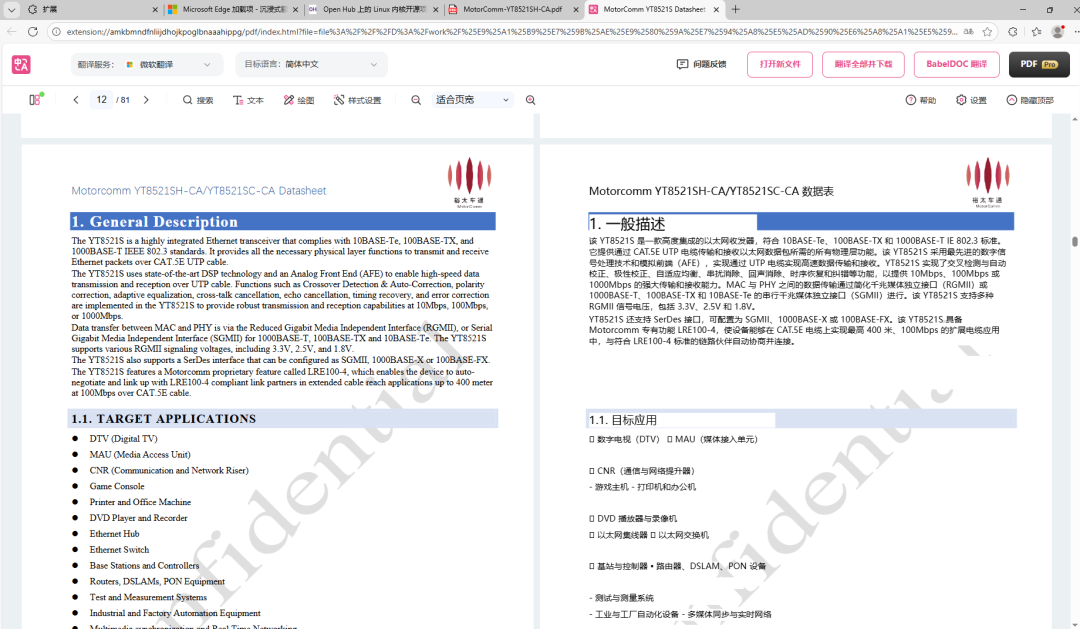Click the Game Console bullet

pos(117,486)
